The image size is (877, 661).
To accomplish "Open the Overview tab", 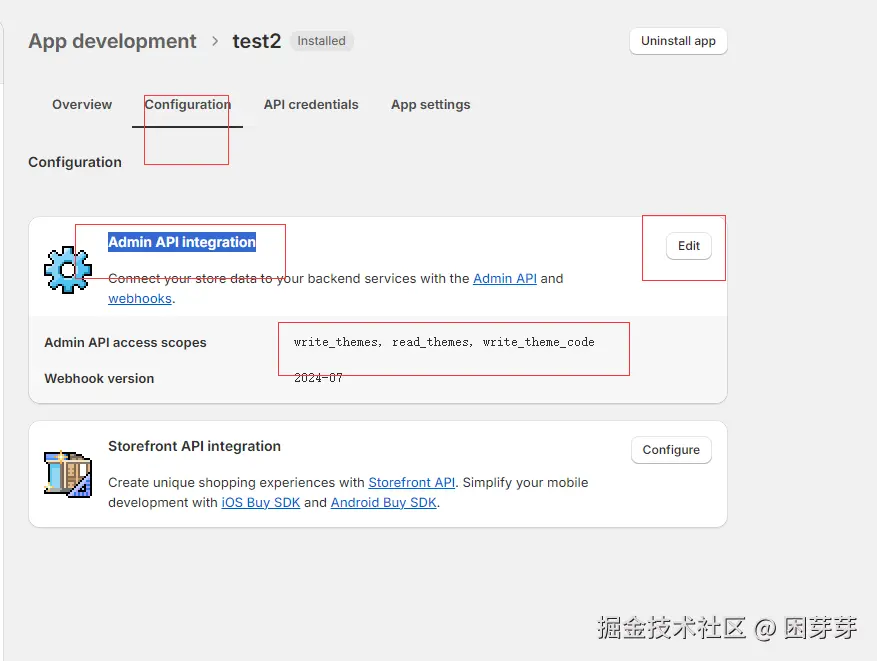I will click(82, 105).
